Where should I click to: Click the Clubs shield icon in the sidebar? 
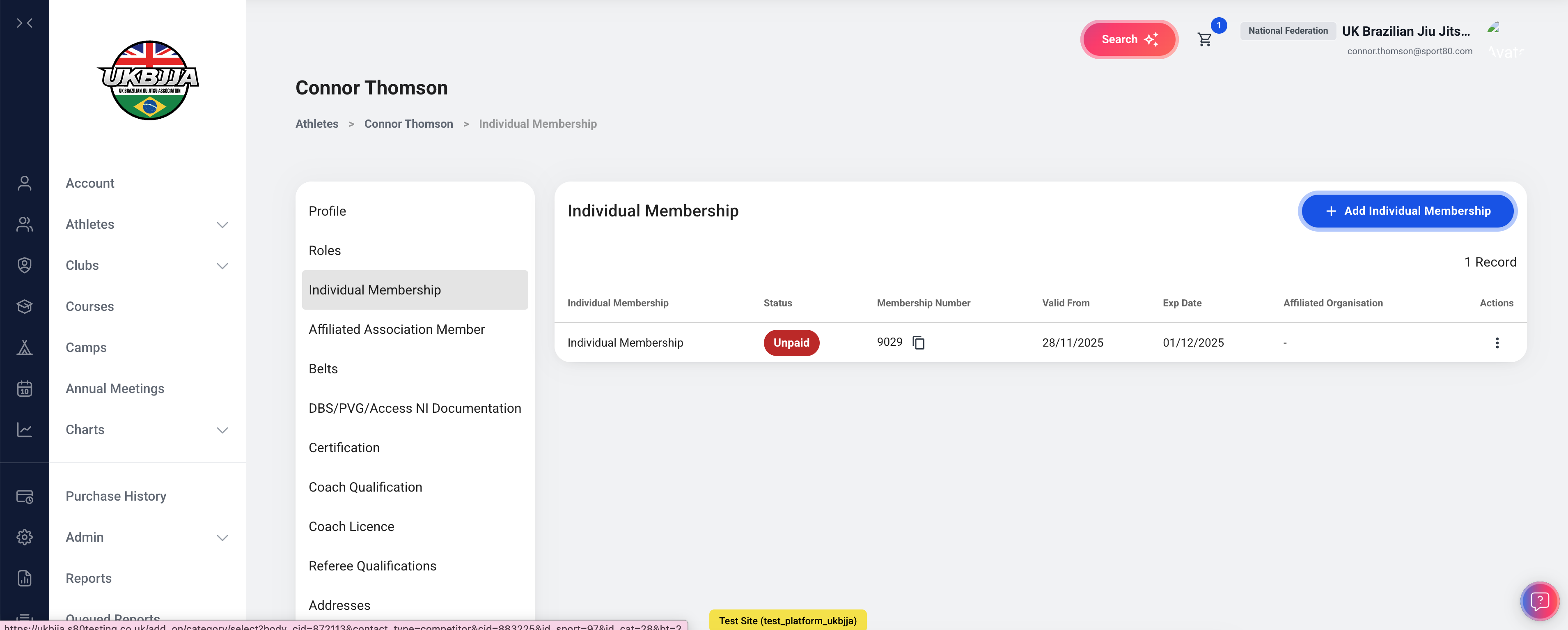[x=24, y=265]
